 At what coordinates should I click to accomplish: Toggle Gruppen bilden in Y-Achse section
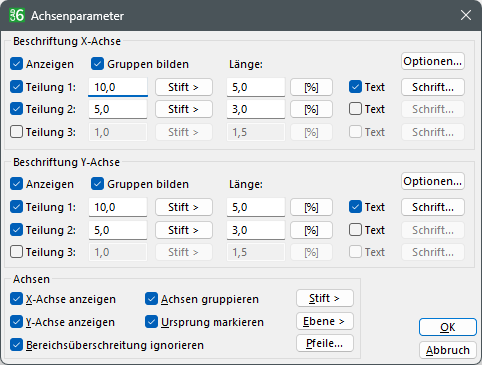pyautogui.click(x=97, y=184)
